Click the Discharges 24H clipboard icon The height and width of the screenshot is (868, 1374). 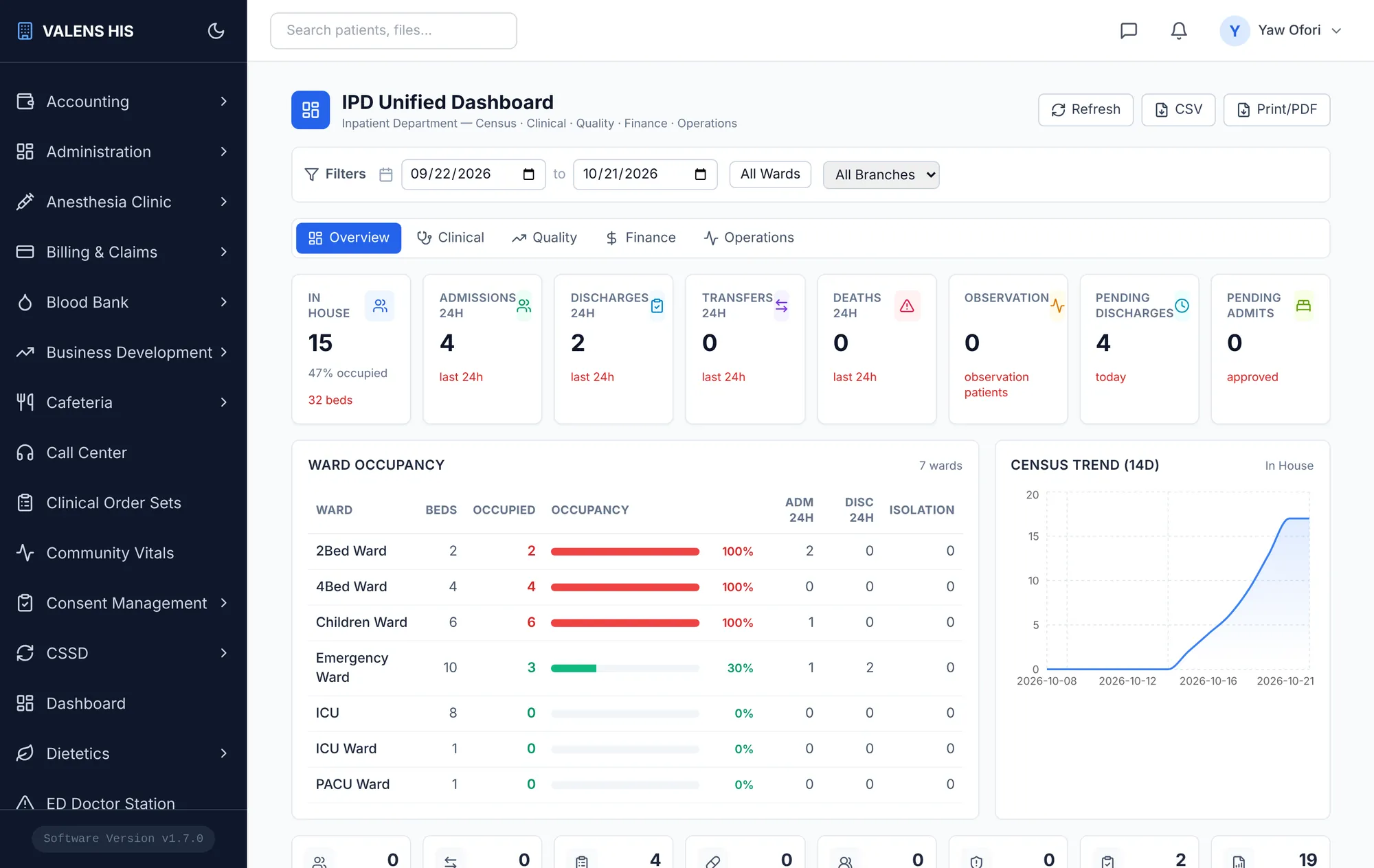coord(657,306)
